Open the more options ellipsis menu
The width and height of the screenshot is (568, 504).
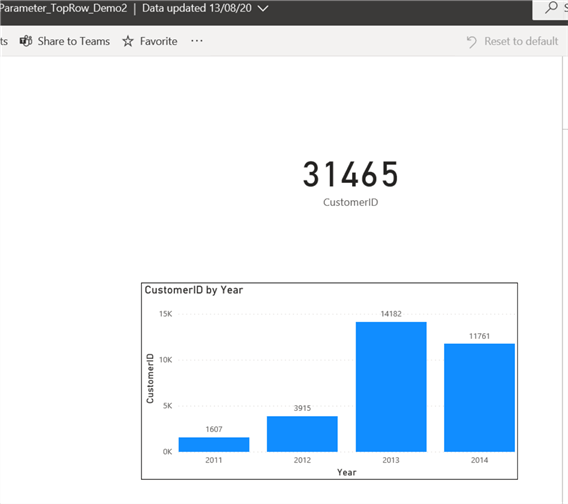(197, 41)
